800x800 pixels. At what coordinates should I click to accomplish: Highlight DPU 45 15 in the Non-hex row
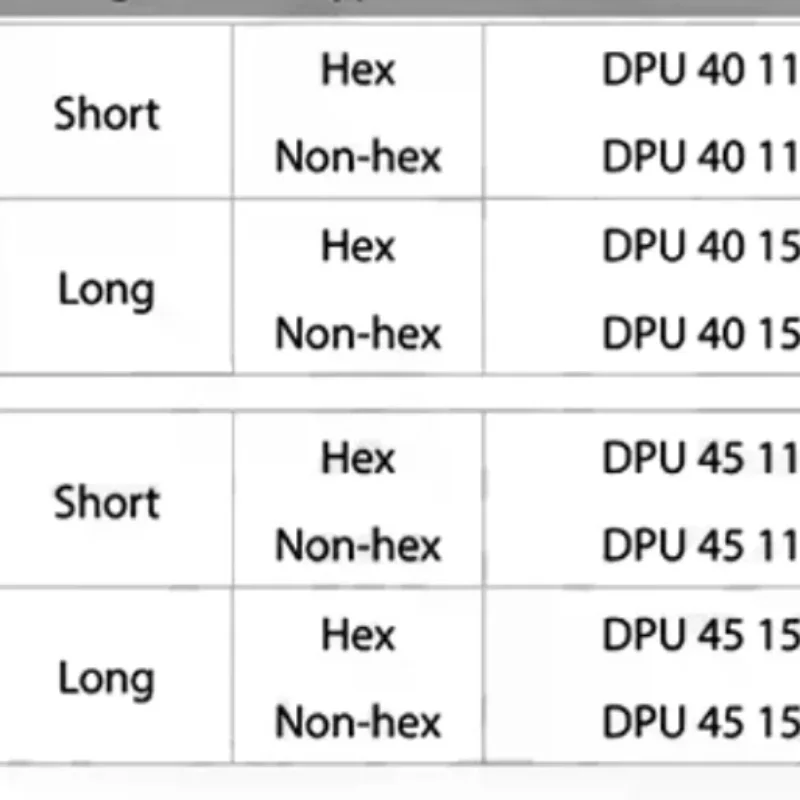(700, 721)
